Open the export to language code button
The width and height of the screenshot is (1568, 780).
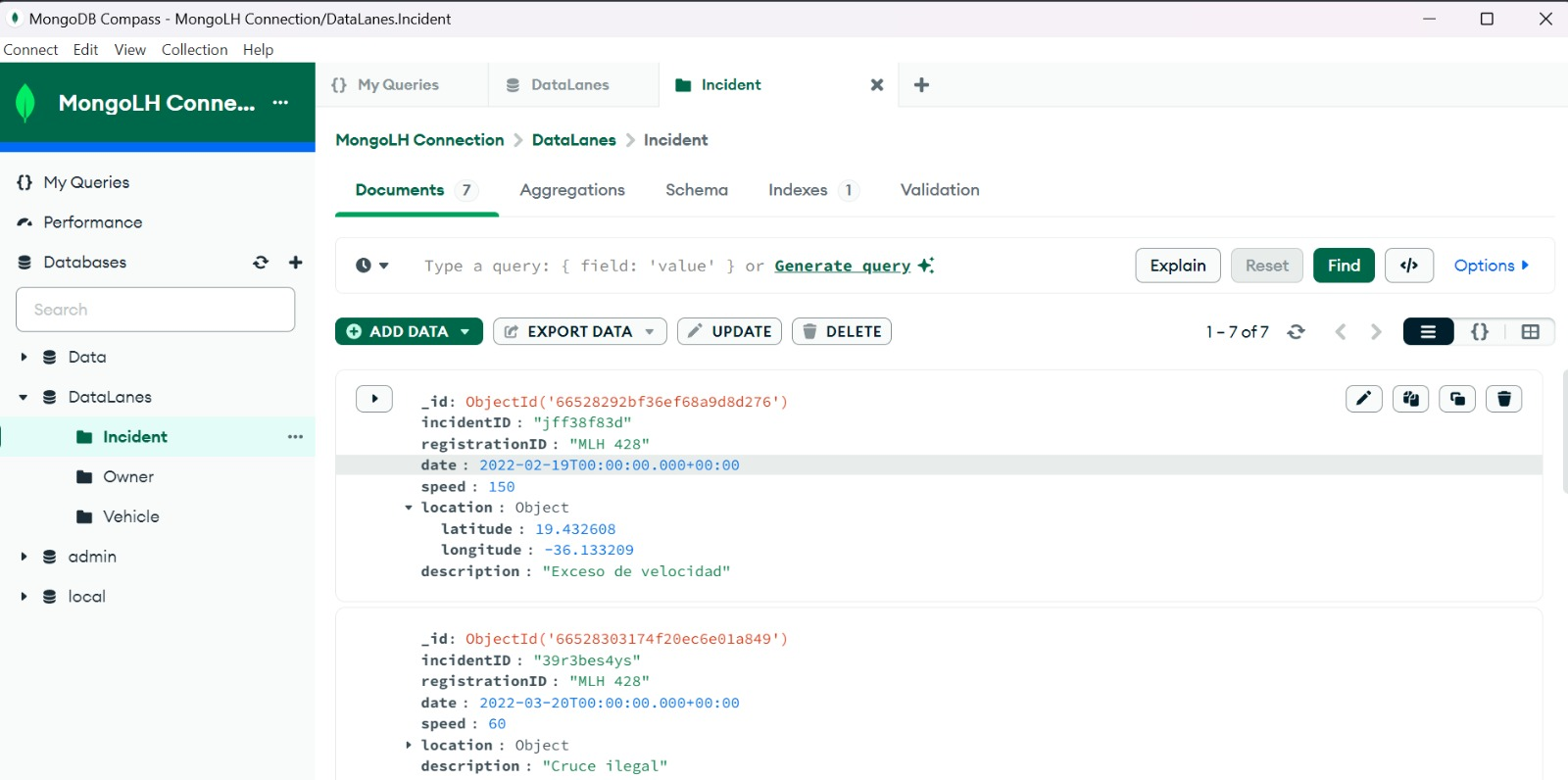tap(1409, 266)
